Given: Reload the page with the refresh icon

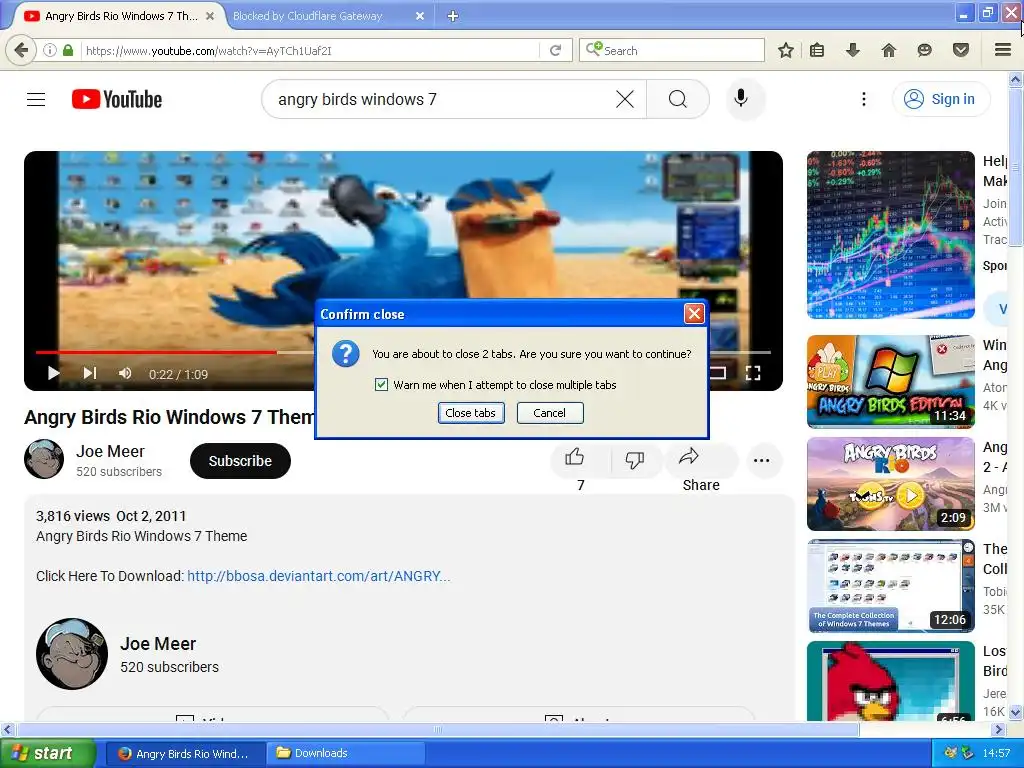Looking at the screenshot, I should point(555,50).
